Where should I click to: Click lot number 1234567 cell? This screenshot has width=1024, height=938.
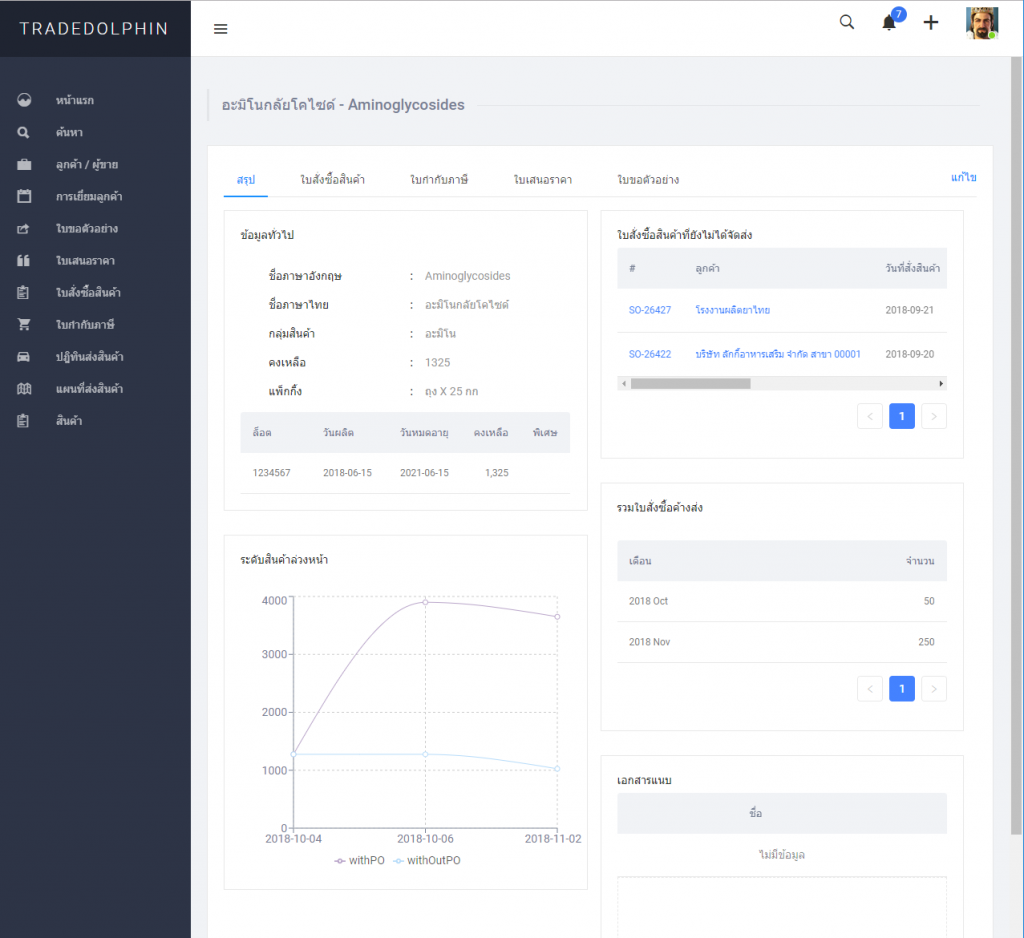pos(272,473)
